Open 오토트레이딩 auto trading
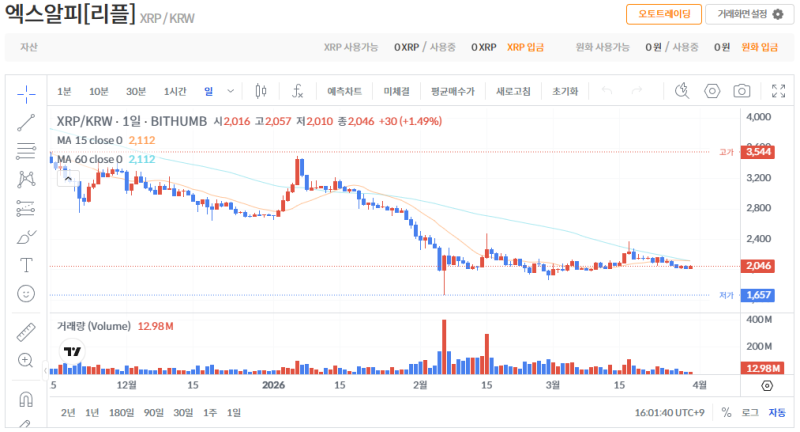The width and height of the screenshot is (800, 432). pyautogui.click(x=664, y=14)
